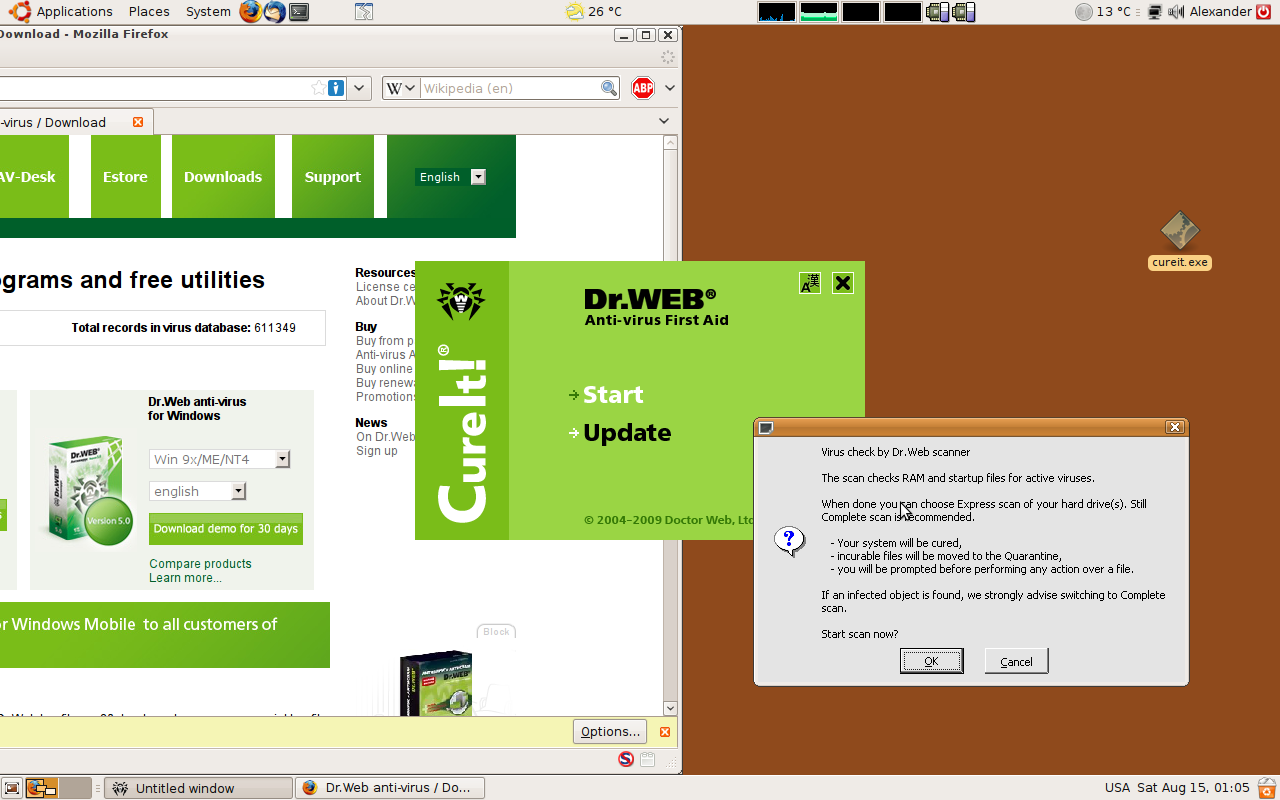Focus the Wikipedia search field
Viewport: 1280px width, 800px height.
click(509, 88)
